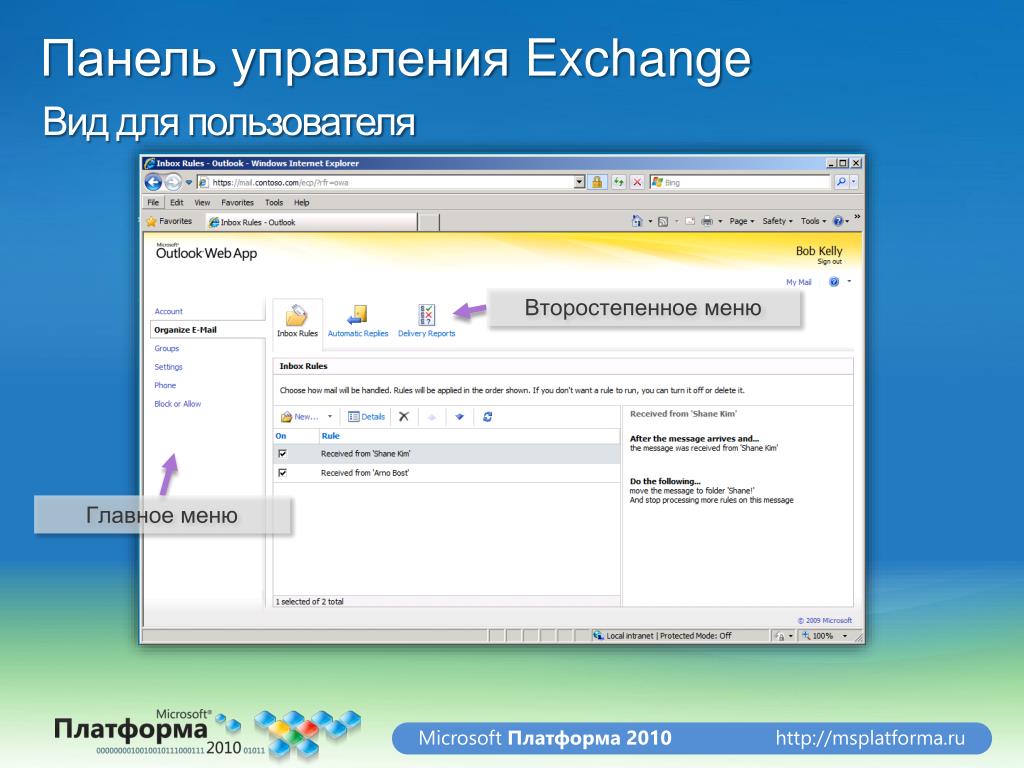Screen dimensions: 1024x768
Task: Select Block or Allow in the left menu
Action: pos(178,404)
